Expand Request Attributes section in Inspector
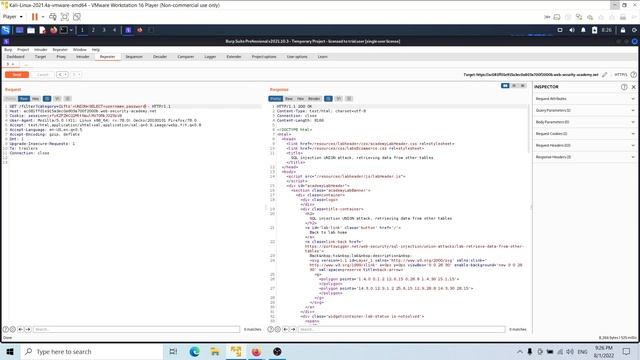 [x=584, y=99]
